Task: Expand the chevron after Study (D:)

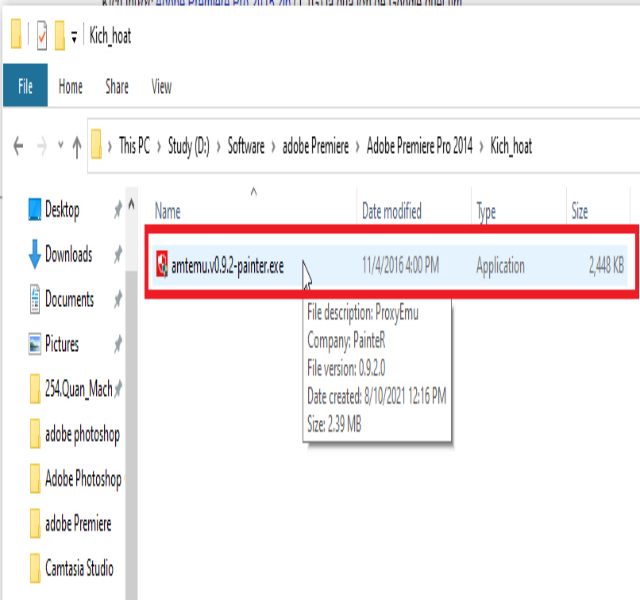Action: tap(219, 147)
